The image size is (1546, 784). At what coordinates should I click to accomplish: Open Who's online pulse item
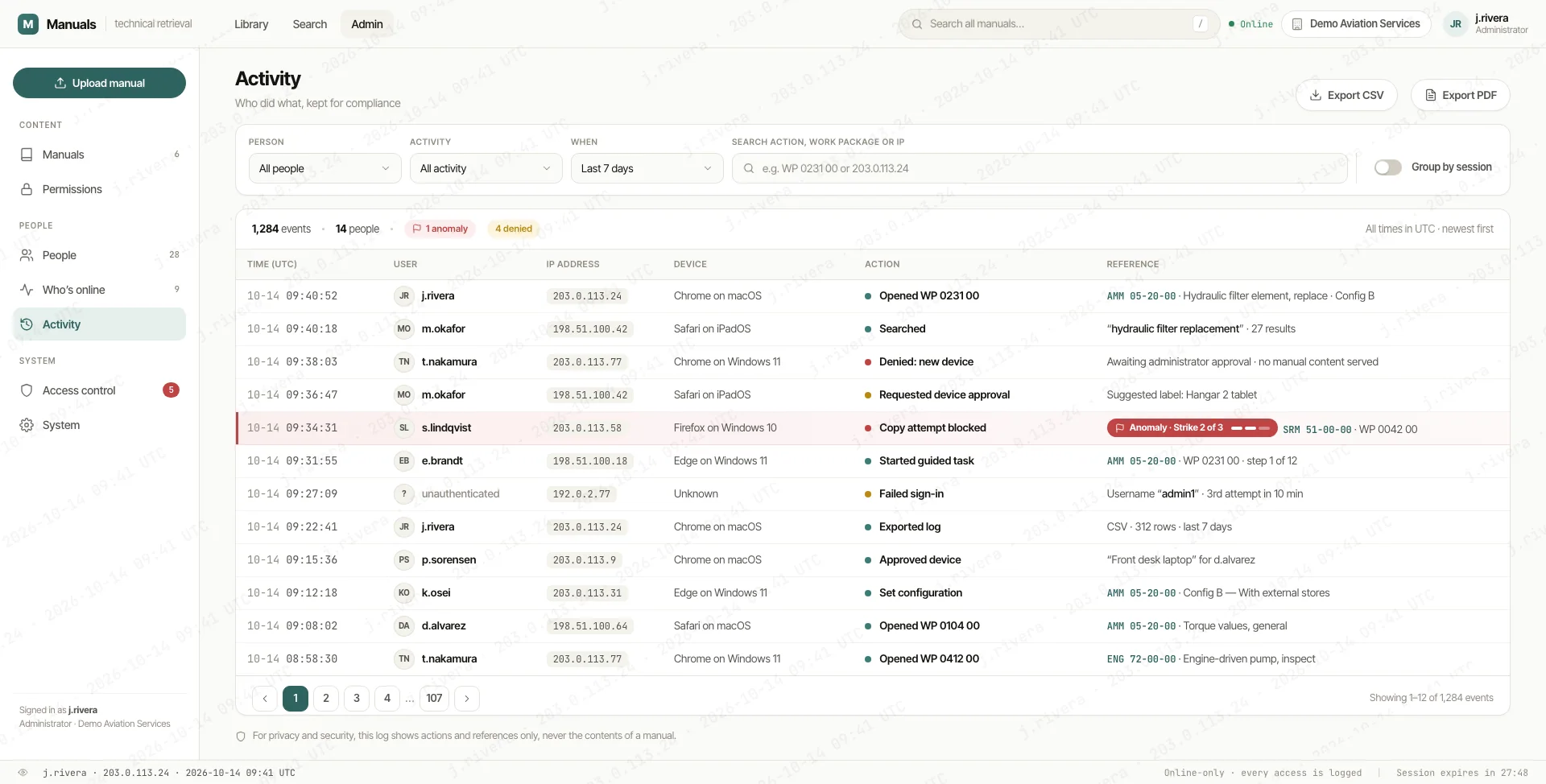99,290
